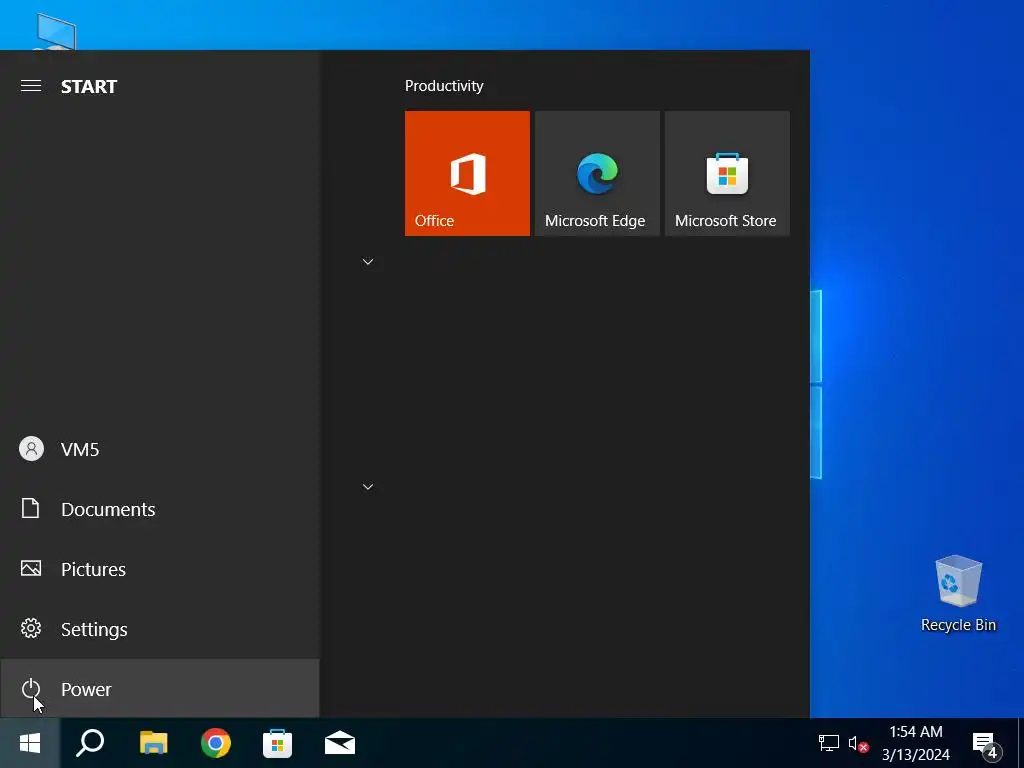
Task: Open network status tray icon
Action: (829, 743)
